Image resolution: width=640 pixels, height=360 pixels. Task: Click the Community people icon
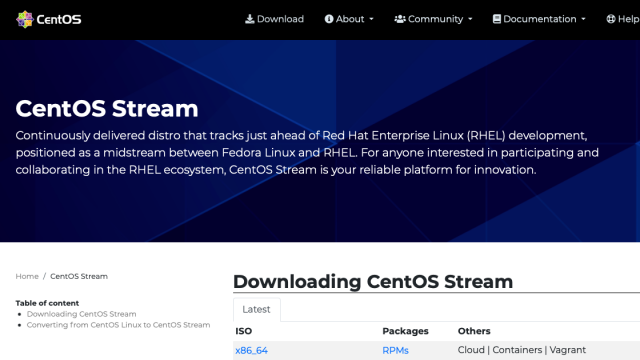[400, 19]
